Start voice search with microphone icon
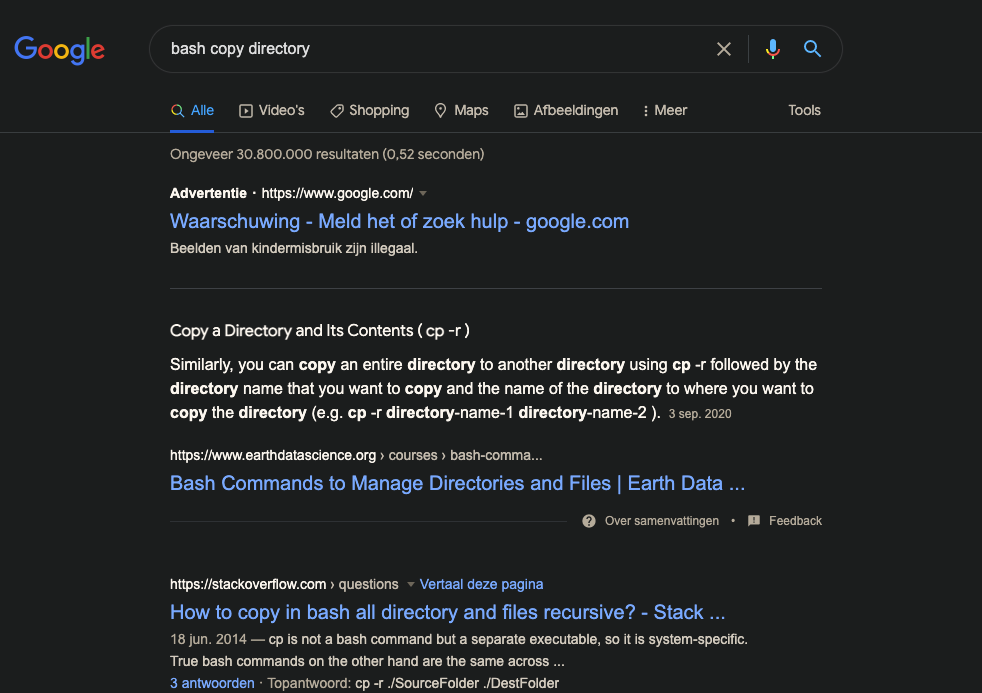Screen dimensions: 982x693 point(773,49)
